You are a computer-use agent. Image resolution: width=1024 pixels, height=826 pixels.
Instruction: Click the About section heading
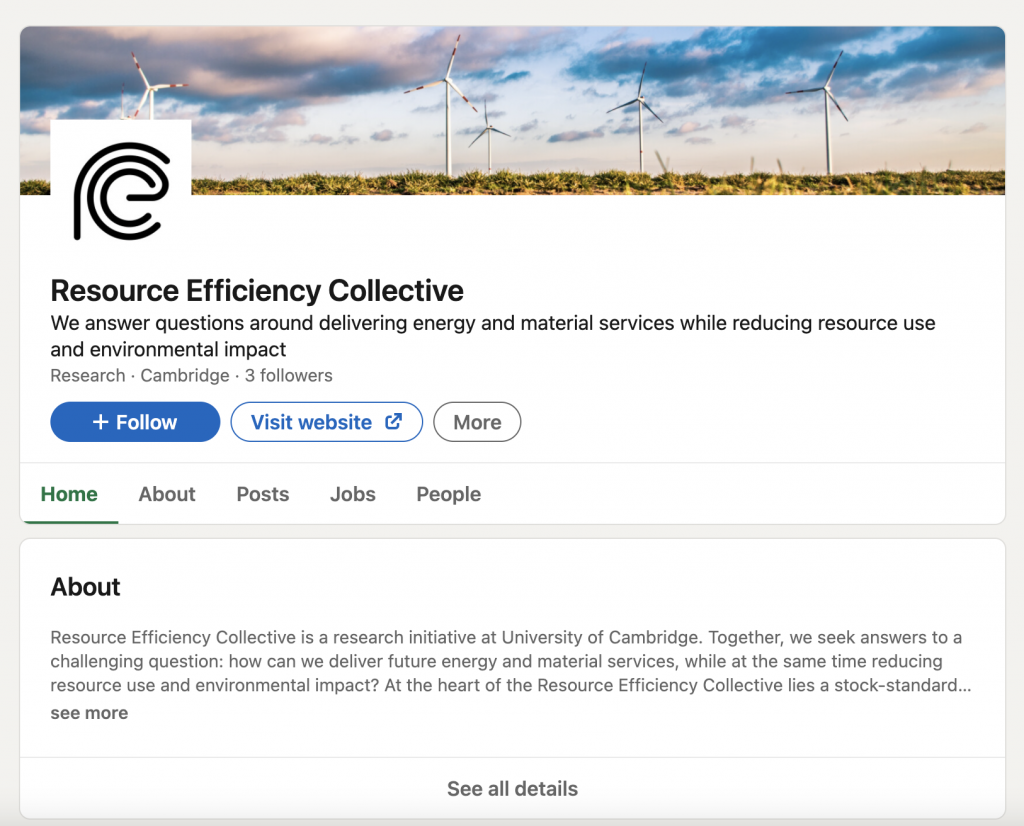coord(86,587)
